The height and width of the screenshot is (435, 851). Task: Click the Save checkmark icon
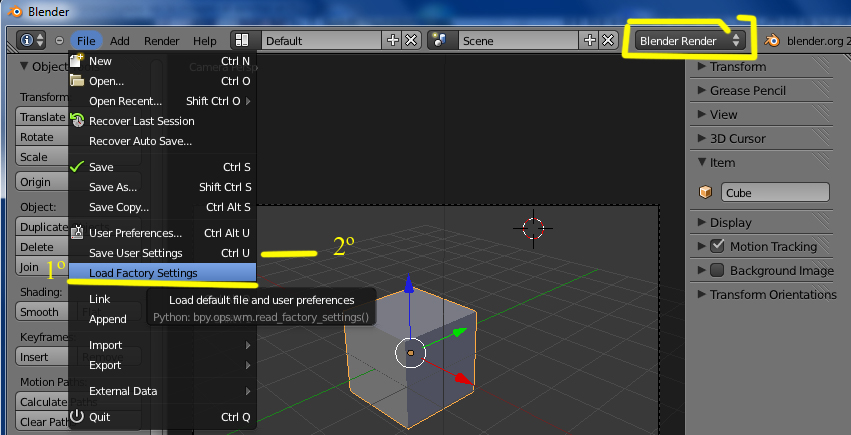tap(77, 167)
